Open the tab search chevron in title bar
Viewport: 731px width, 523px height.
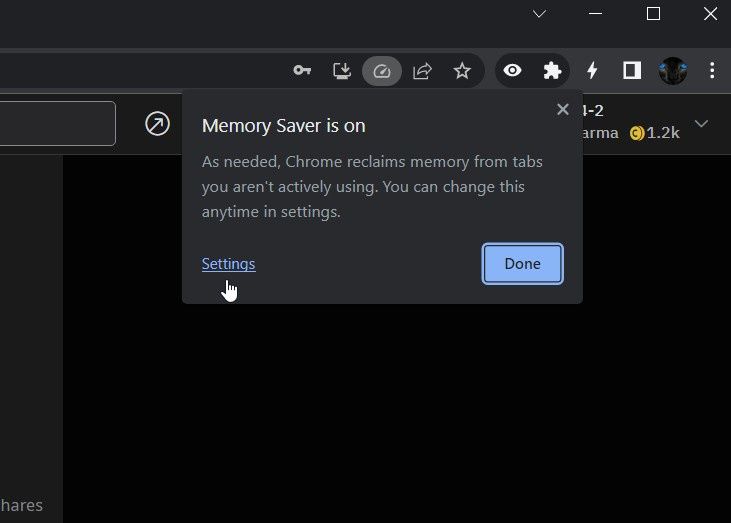[539, 14]
